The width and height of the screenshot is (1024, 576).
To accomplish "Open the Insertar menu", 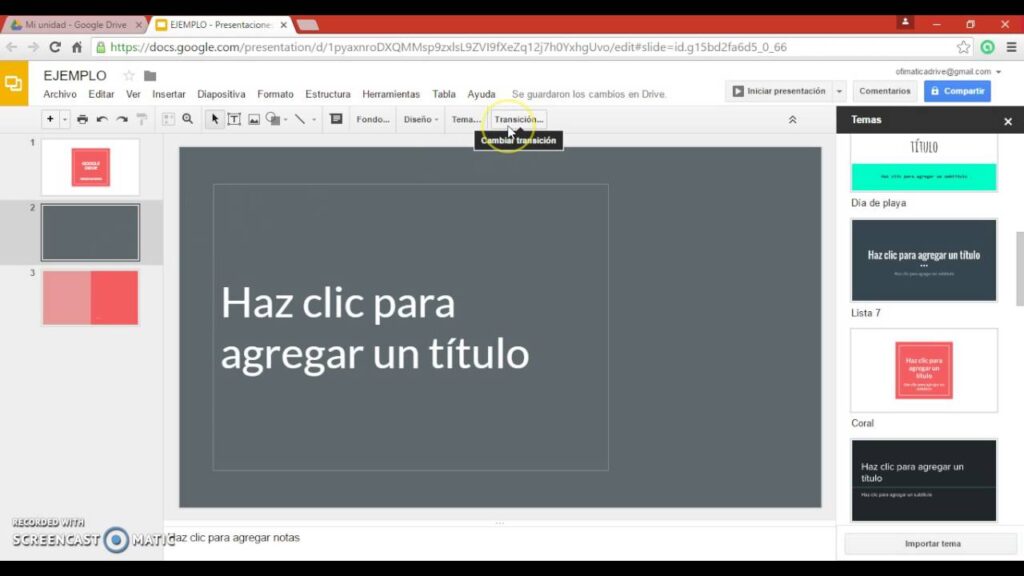I will [168, 93].
